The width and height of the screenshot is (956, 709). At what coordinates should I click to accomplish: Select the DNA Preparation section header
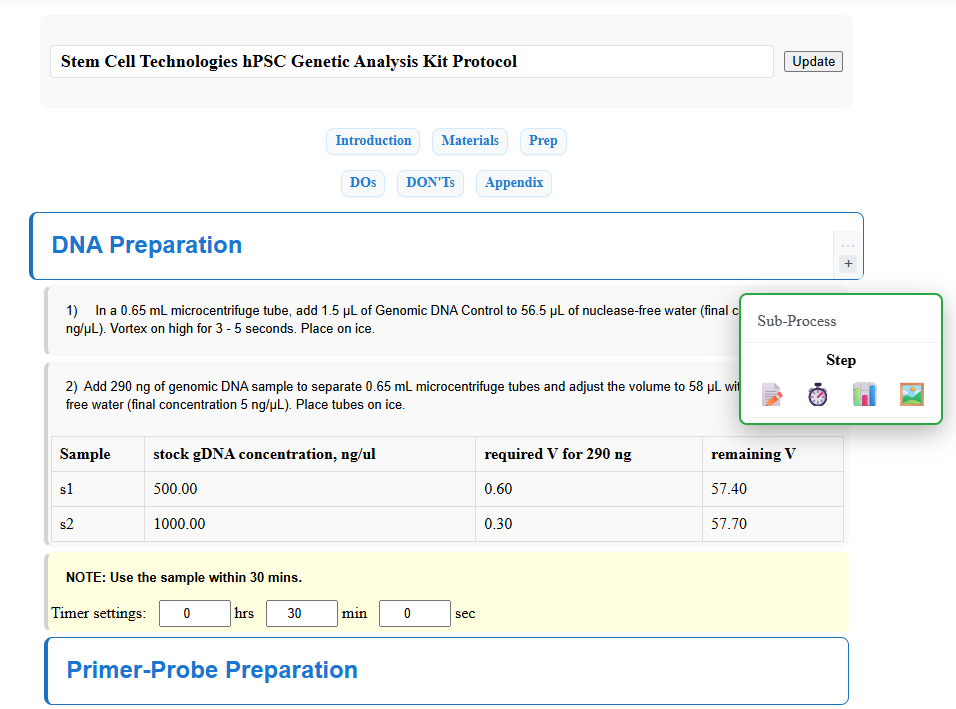[146, 245]
